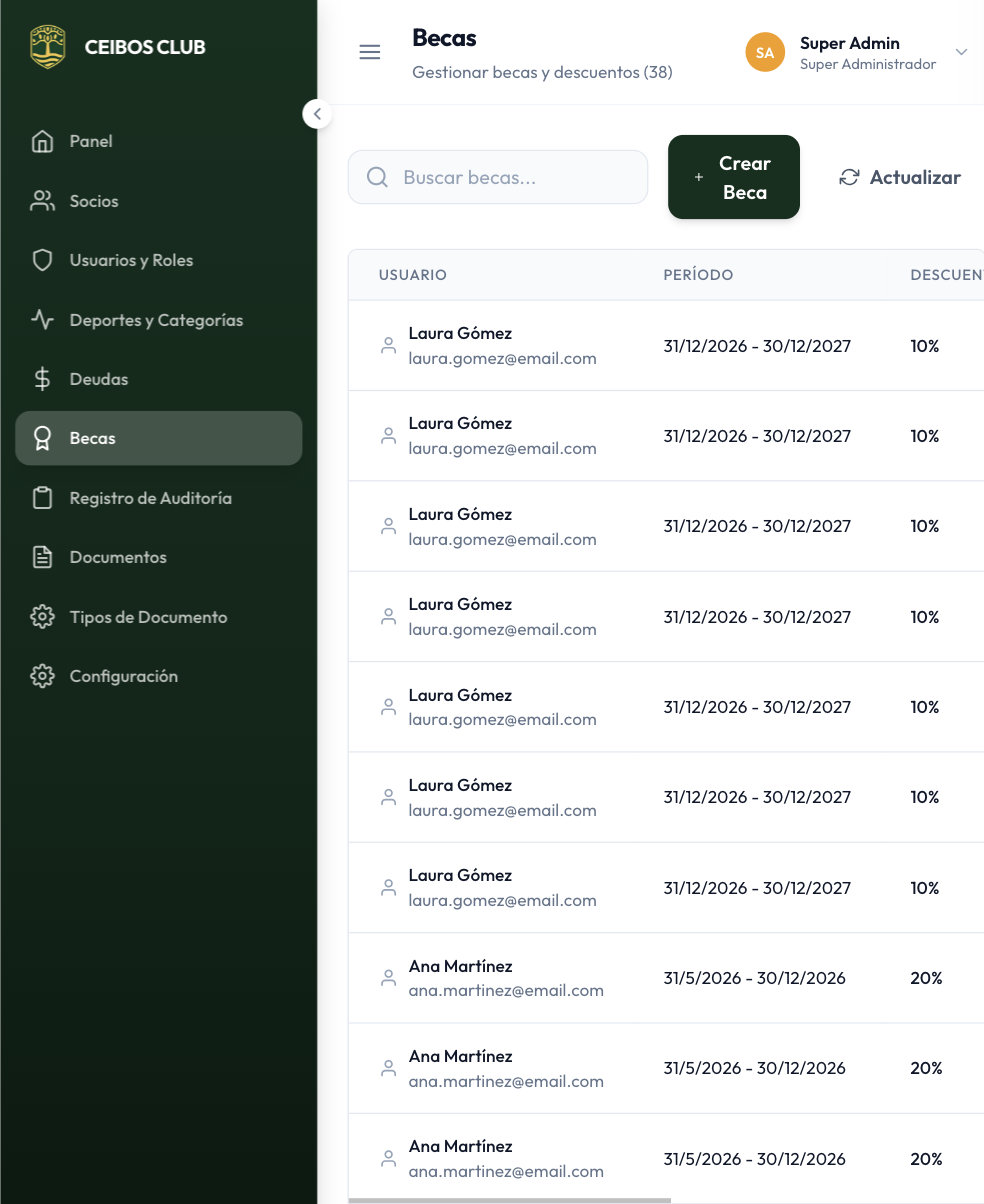Open the Documentos menu item

(x=118, y=557)
